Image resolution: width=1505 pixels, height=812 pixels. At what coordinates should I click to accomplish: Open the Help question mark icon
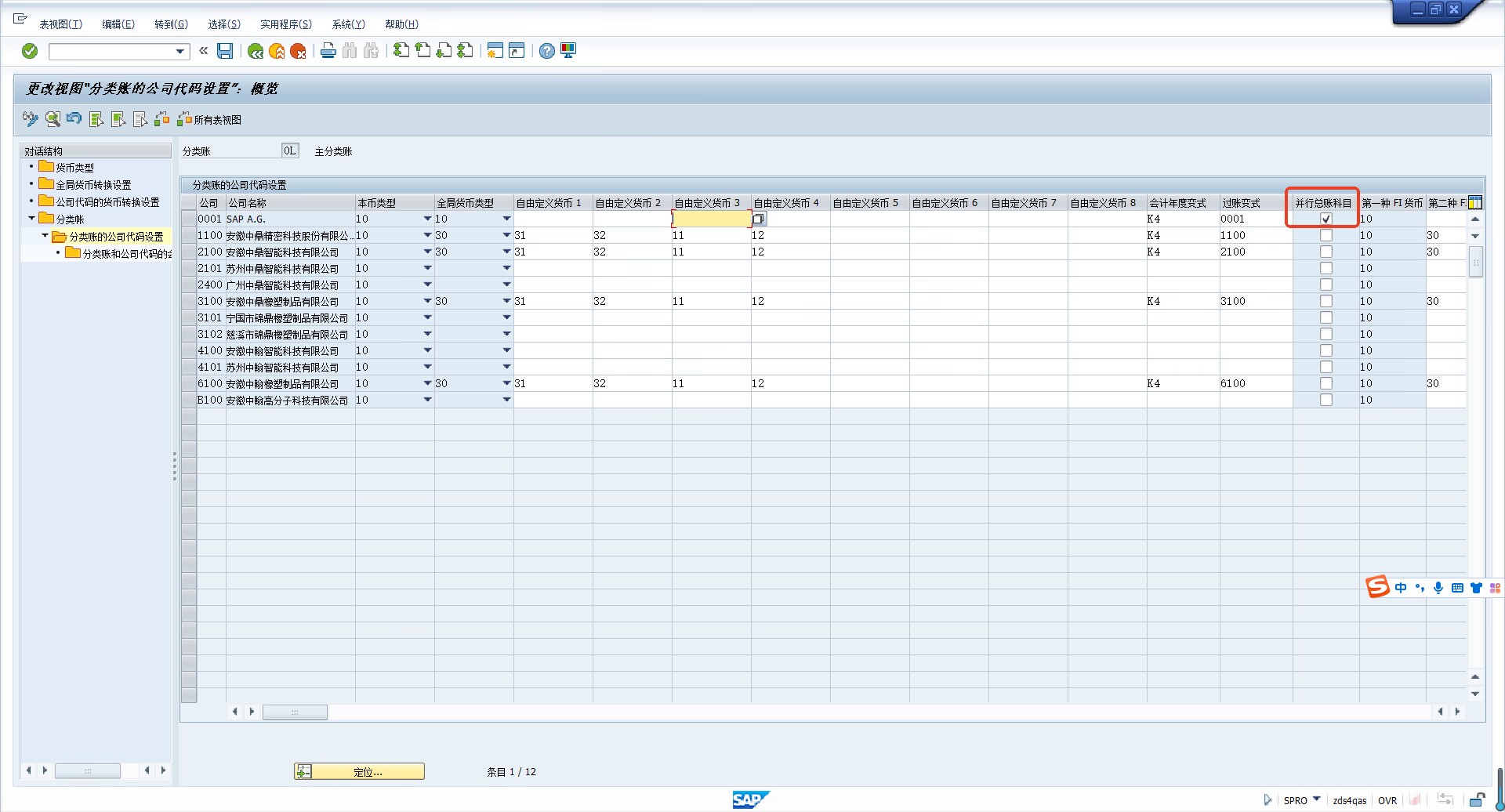pos(547,51)
